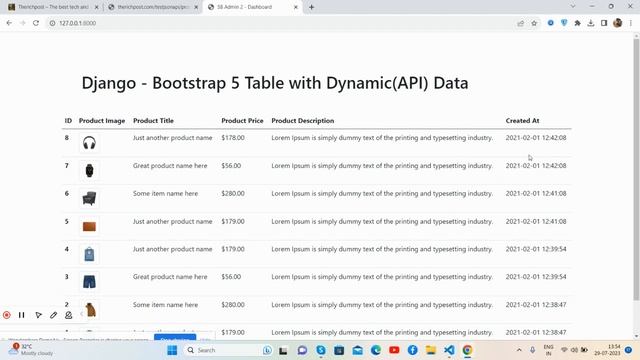Viewport: 640px width, 360px height.
Task: Click the share page icon in address bar
Action: (520, 23)
